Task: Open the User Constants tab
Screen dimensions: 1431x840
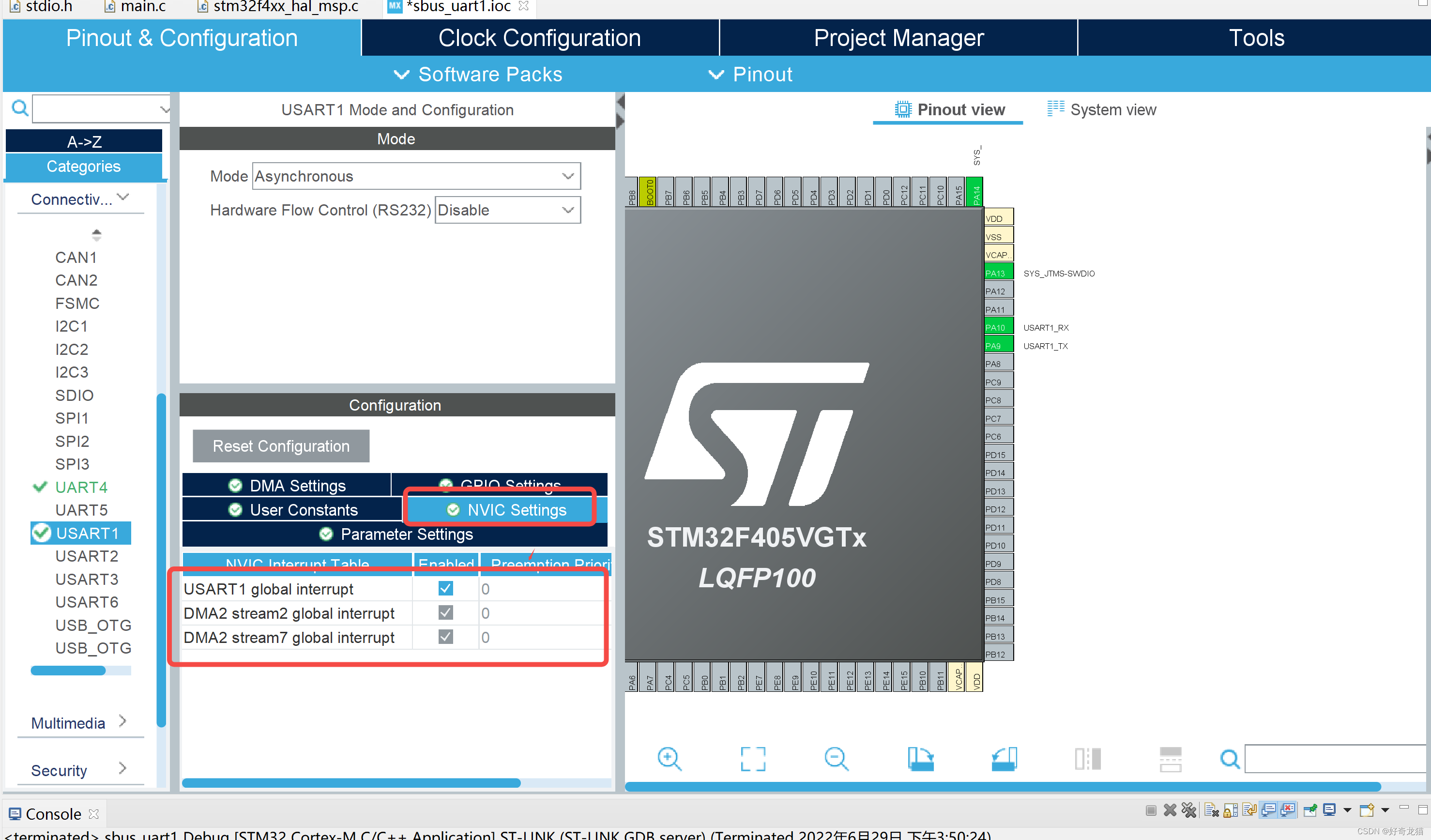Action: (292, 509)
